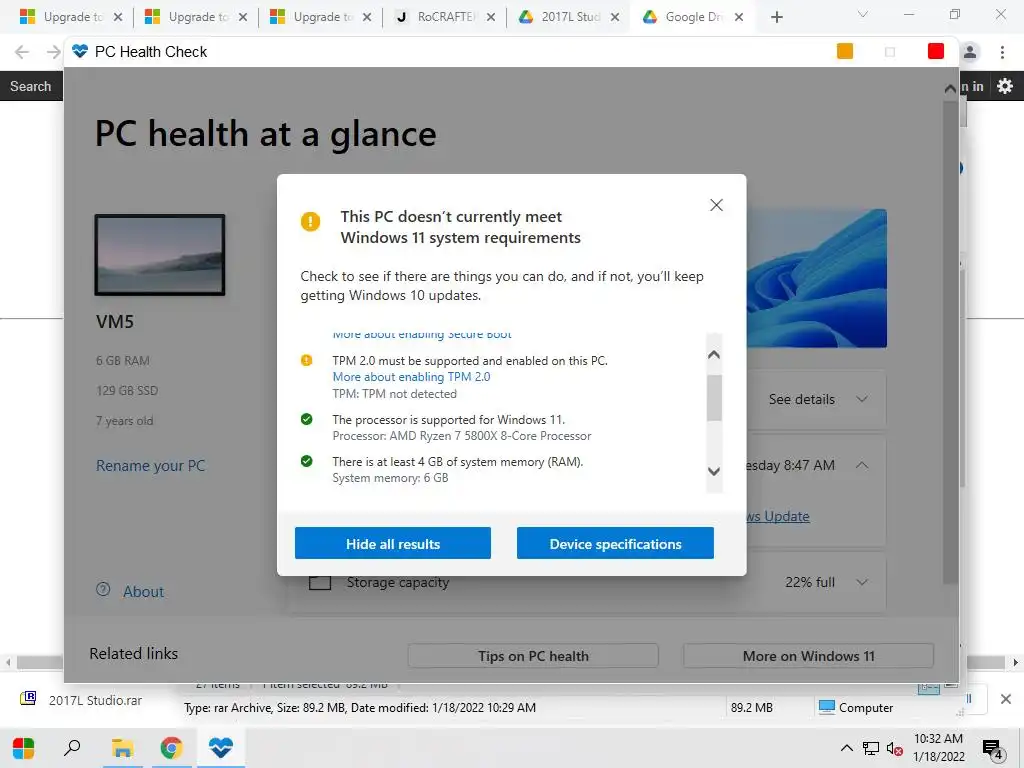Close the downloads bar with X
1024x768 pixels.
[x=1006, y=699]
